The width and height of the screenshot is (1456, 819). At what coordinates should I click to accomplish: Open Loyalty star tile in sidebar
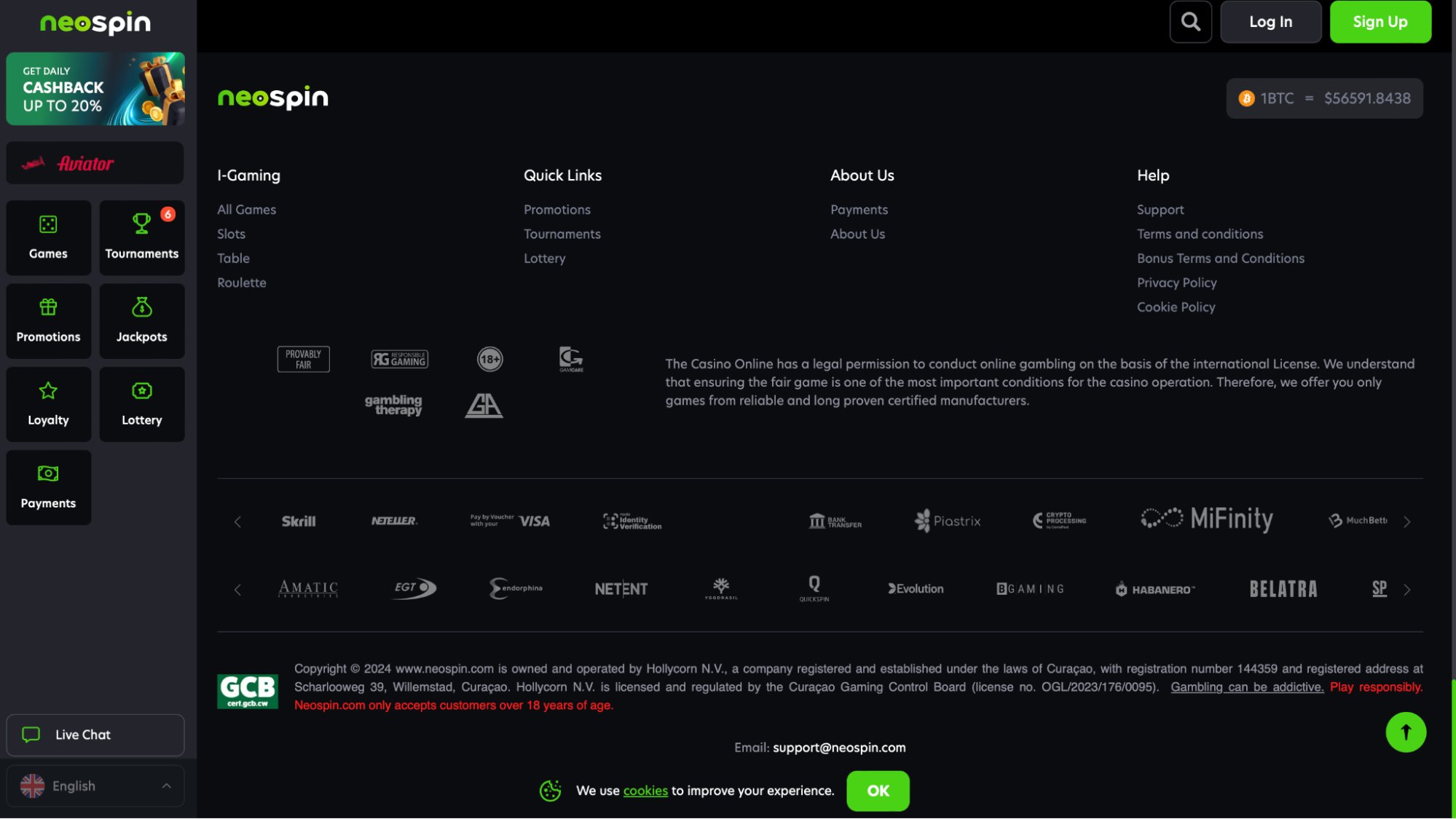tap(49, 404)
